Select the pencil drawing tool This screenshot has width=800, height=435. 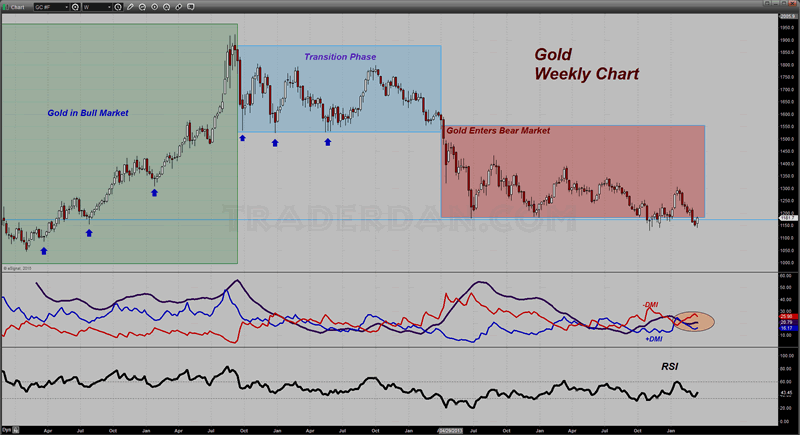(130, 7)
